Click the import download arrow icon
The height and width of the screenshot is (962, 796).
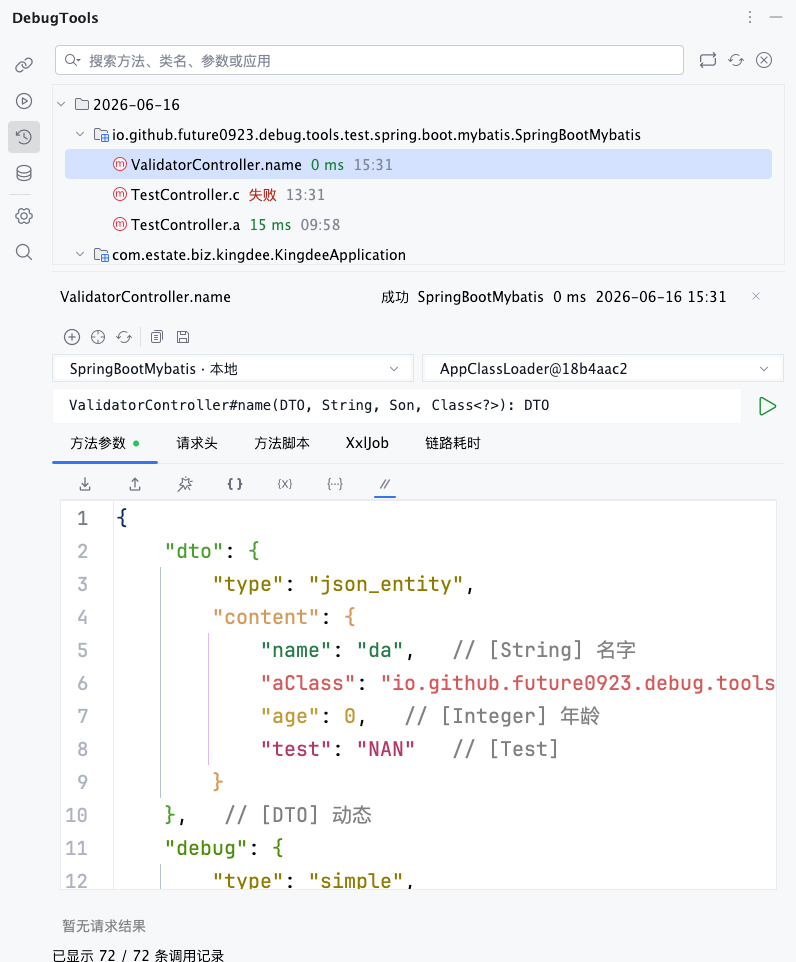85,484
